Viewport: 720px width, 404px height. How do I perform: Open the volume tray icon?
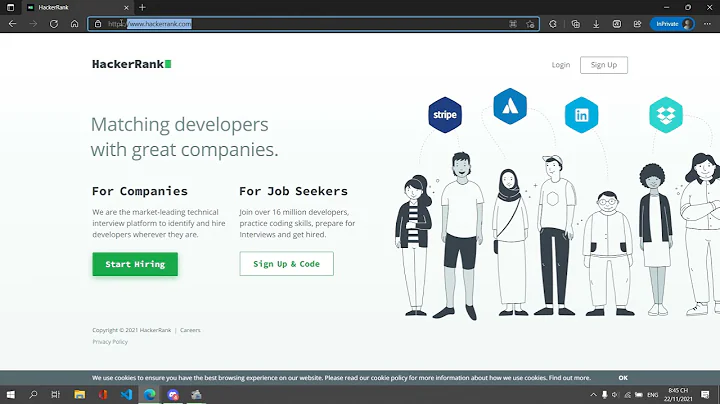pos(615,395)
